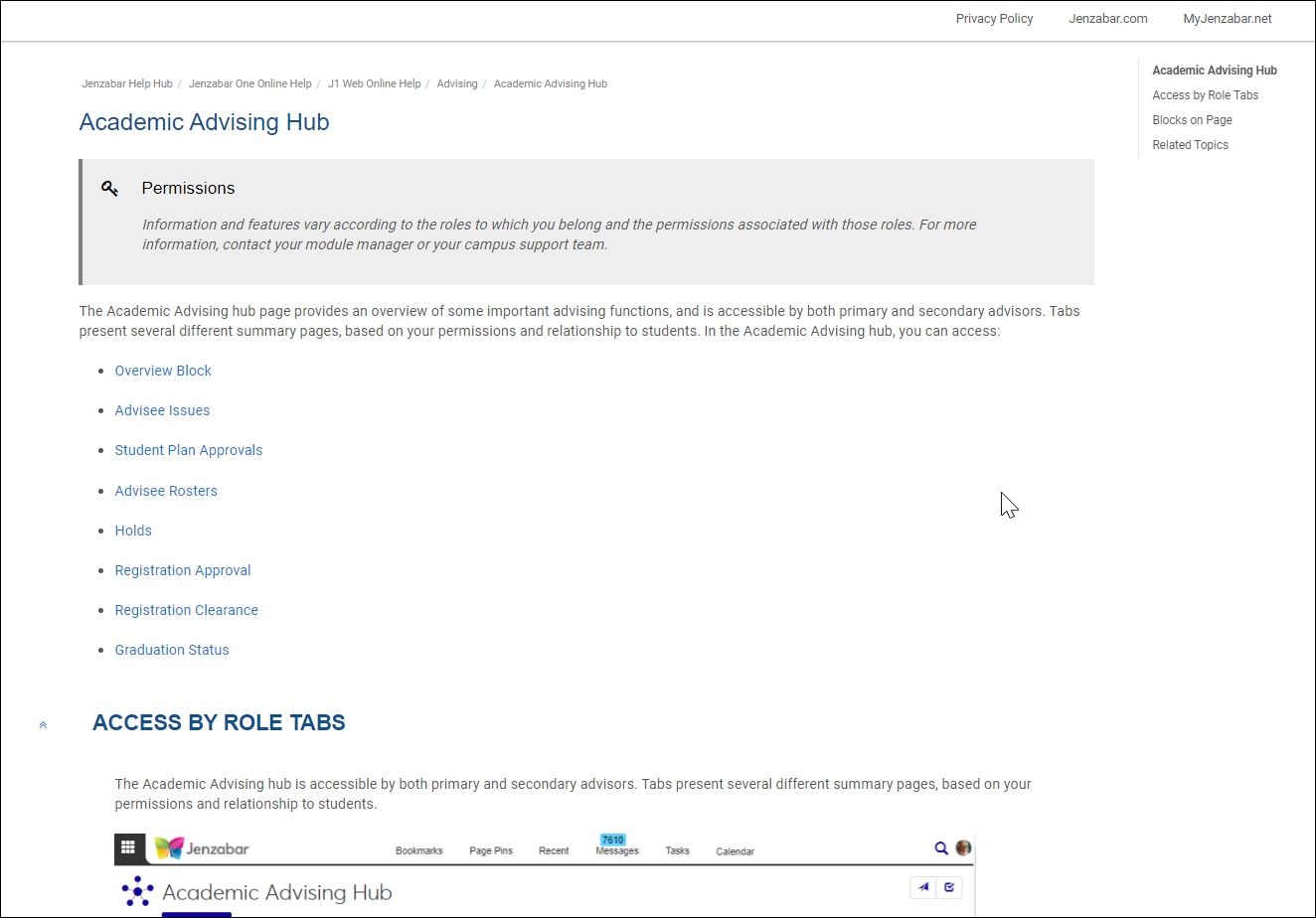Viewport: 1316px width, 918px height.
Task: Click Tasks in the embedded screenshot navbar
Action: point(678,851)
